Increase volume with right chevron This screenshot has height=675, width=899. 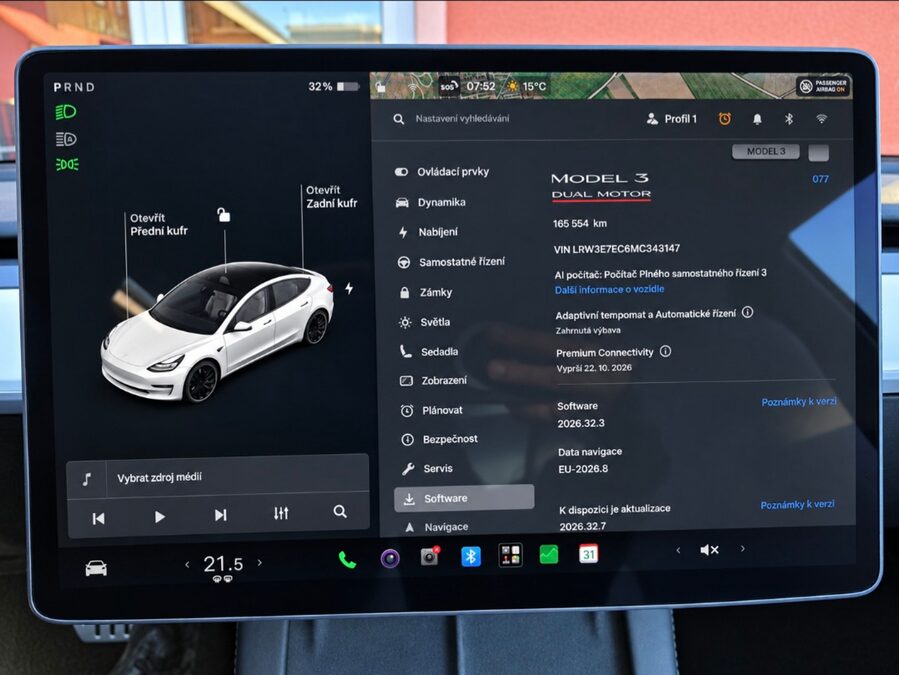tap(742, 548)
